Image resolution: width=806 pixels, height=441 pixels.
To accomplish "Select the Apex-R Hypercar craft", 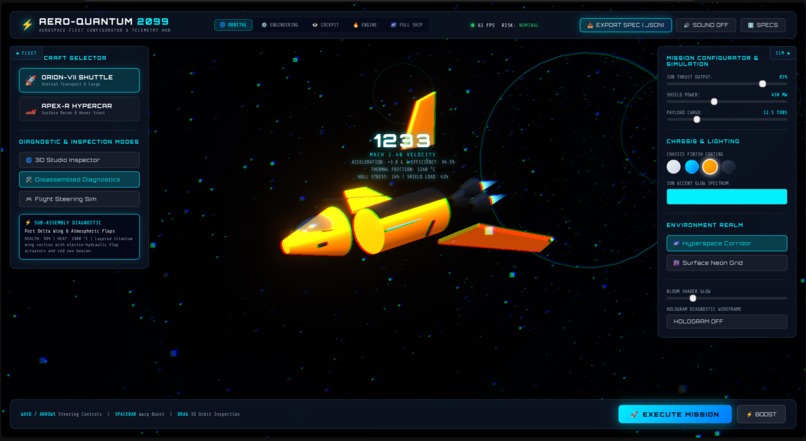I will tap(79, 109).
